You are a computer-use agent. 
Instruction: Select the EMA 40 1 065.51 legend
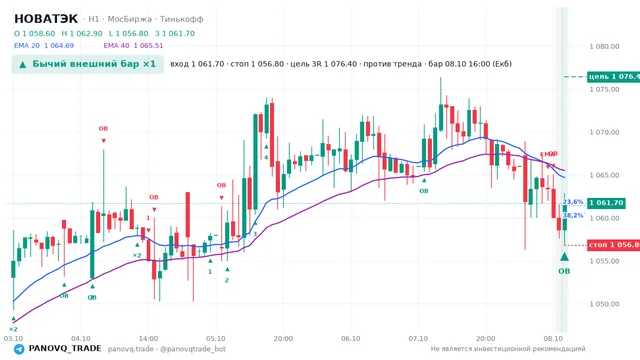point(133,46)
